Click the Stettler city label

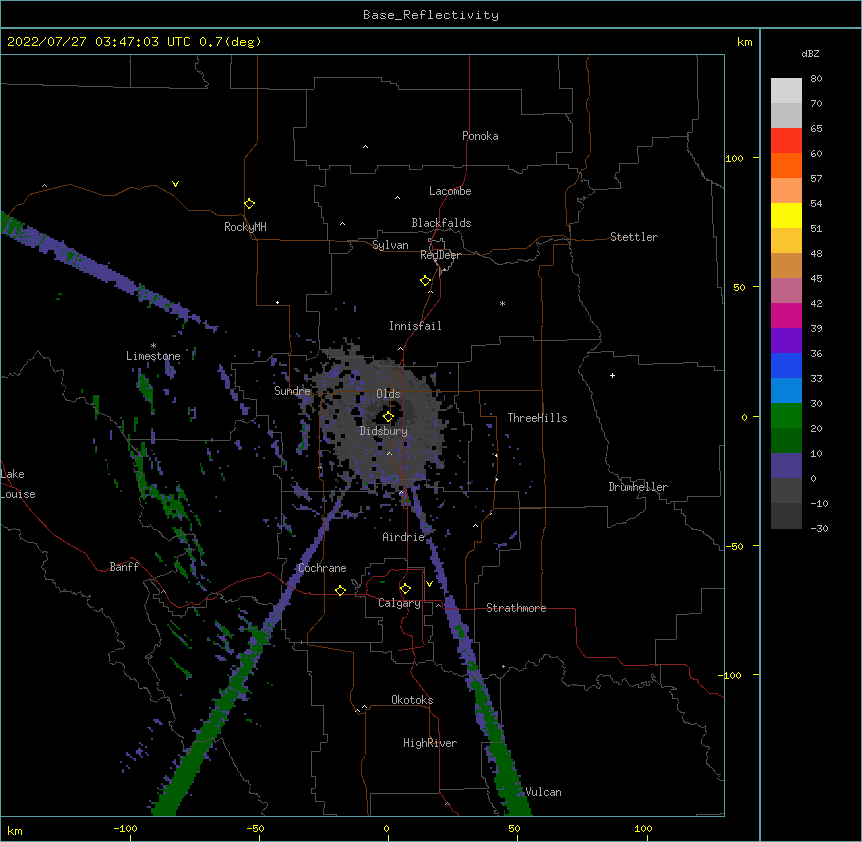click(634, 237)
